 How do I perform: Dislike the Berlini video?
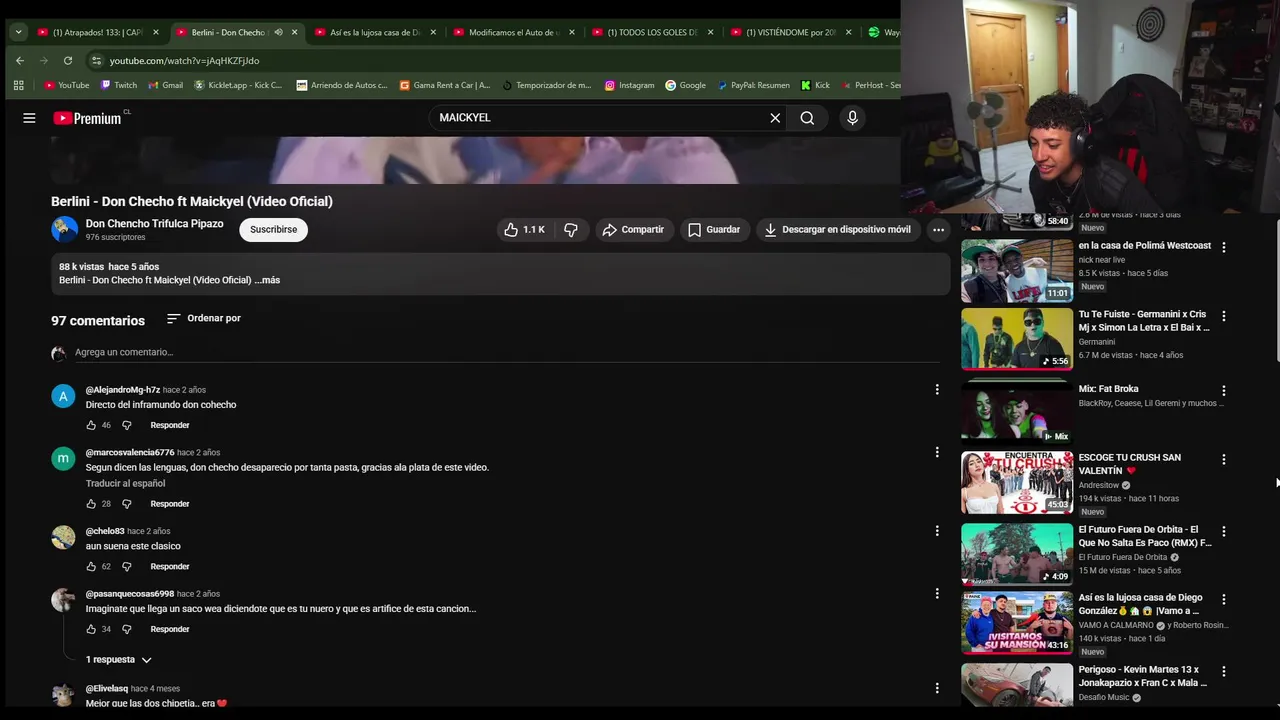(571, 230)
